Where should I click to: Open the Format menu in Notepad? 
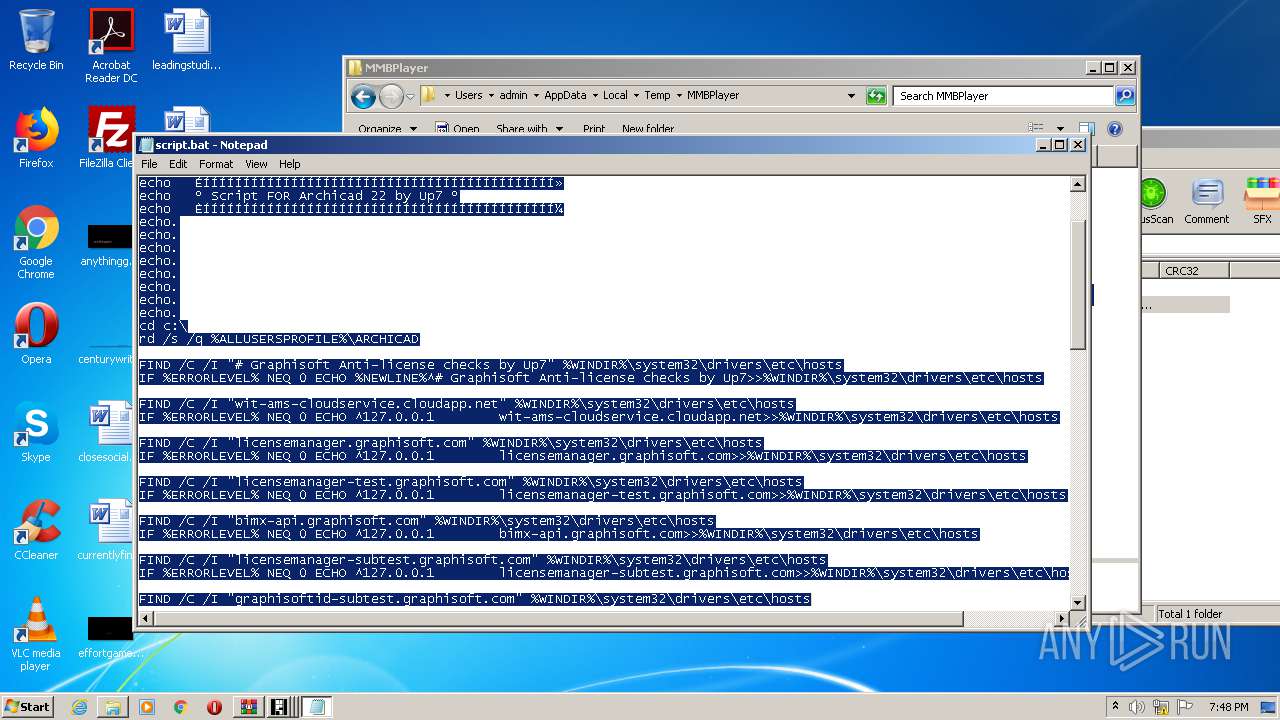[216, 164]
